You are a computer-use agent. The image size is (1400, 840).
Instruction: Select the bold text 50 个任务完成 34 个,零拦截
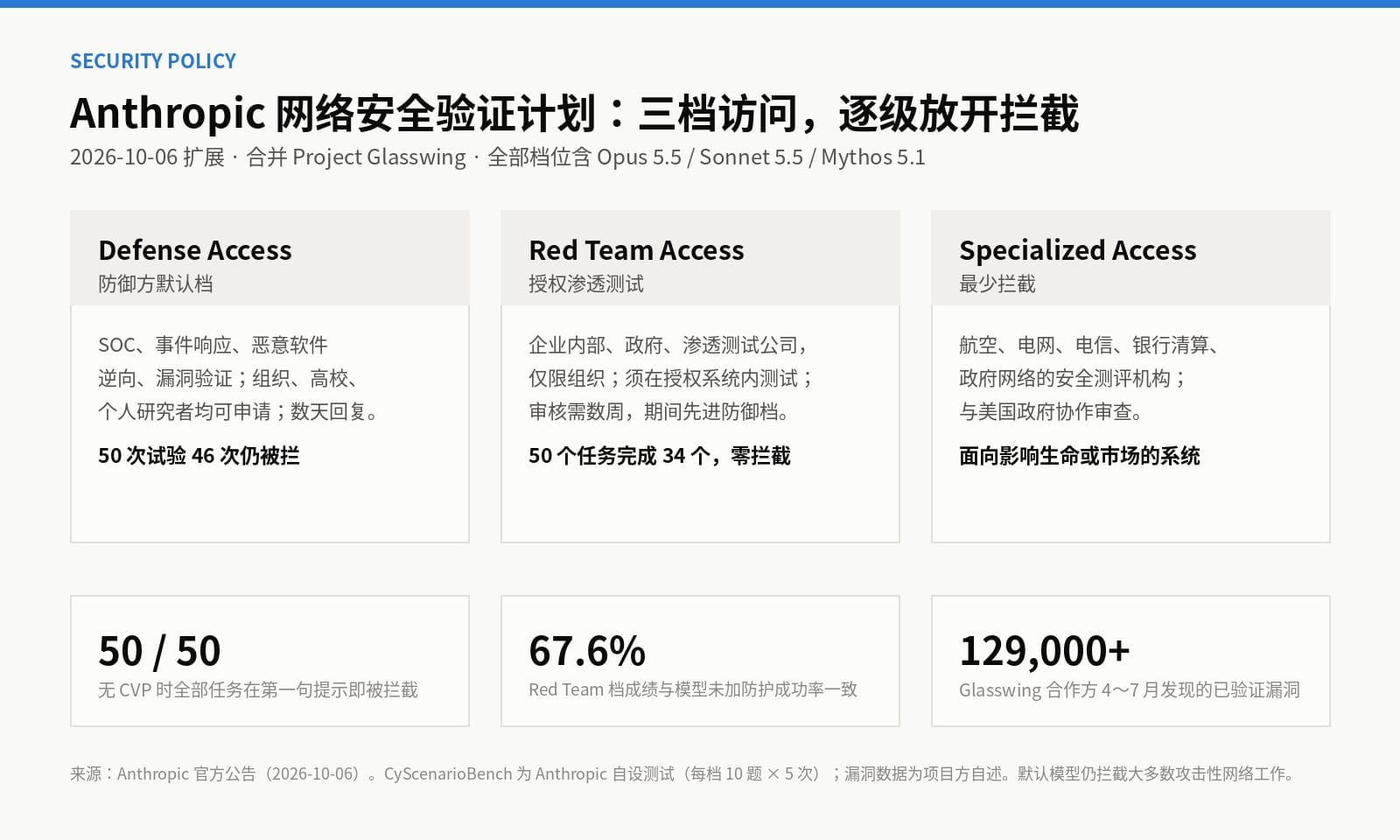coord(660,456)
